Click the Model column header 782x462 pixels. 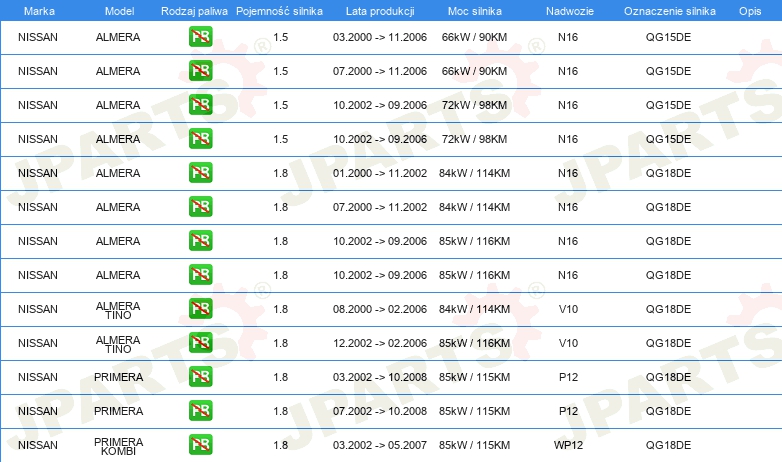click(x=119, y=11)
